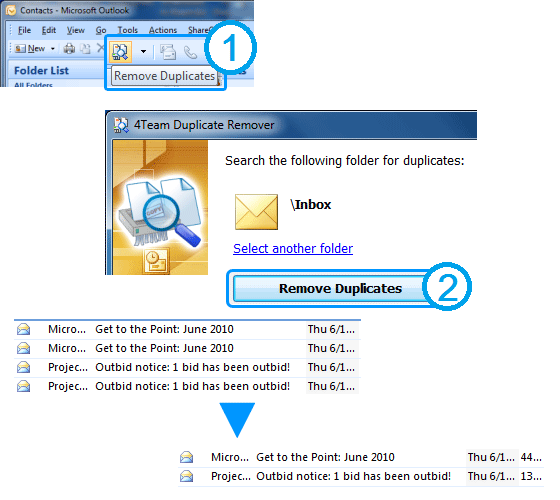560x500 pixels.
Task: Select the first Get to the Point: June 2010 email
Action: click(x=187, y=329)
